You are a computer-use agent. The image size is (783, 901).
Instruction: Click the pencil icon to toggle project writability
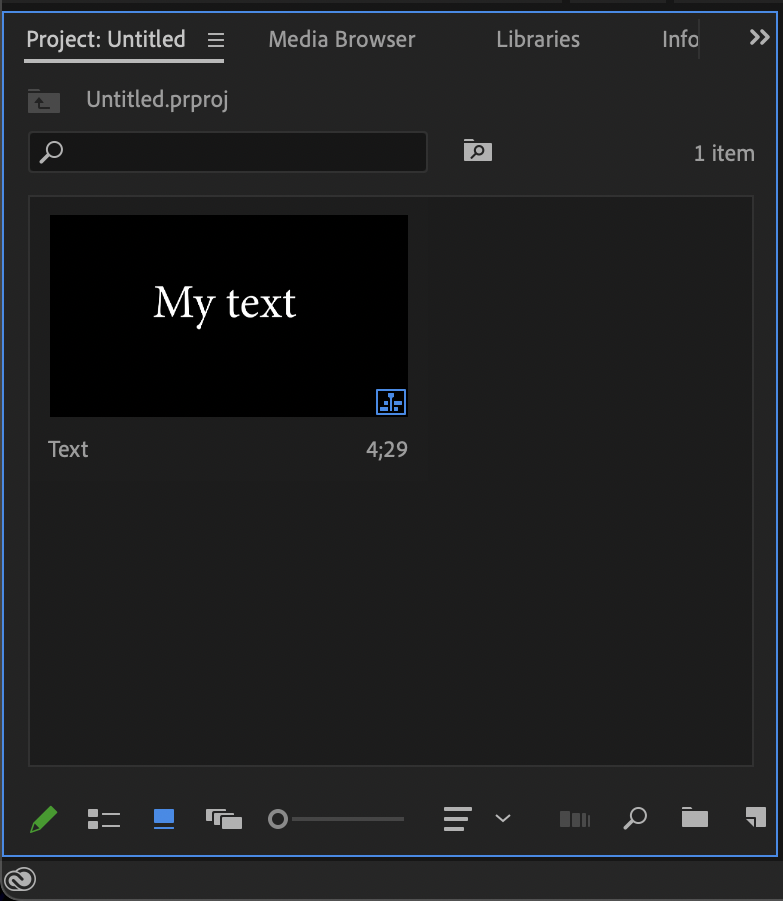44,818
